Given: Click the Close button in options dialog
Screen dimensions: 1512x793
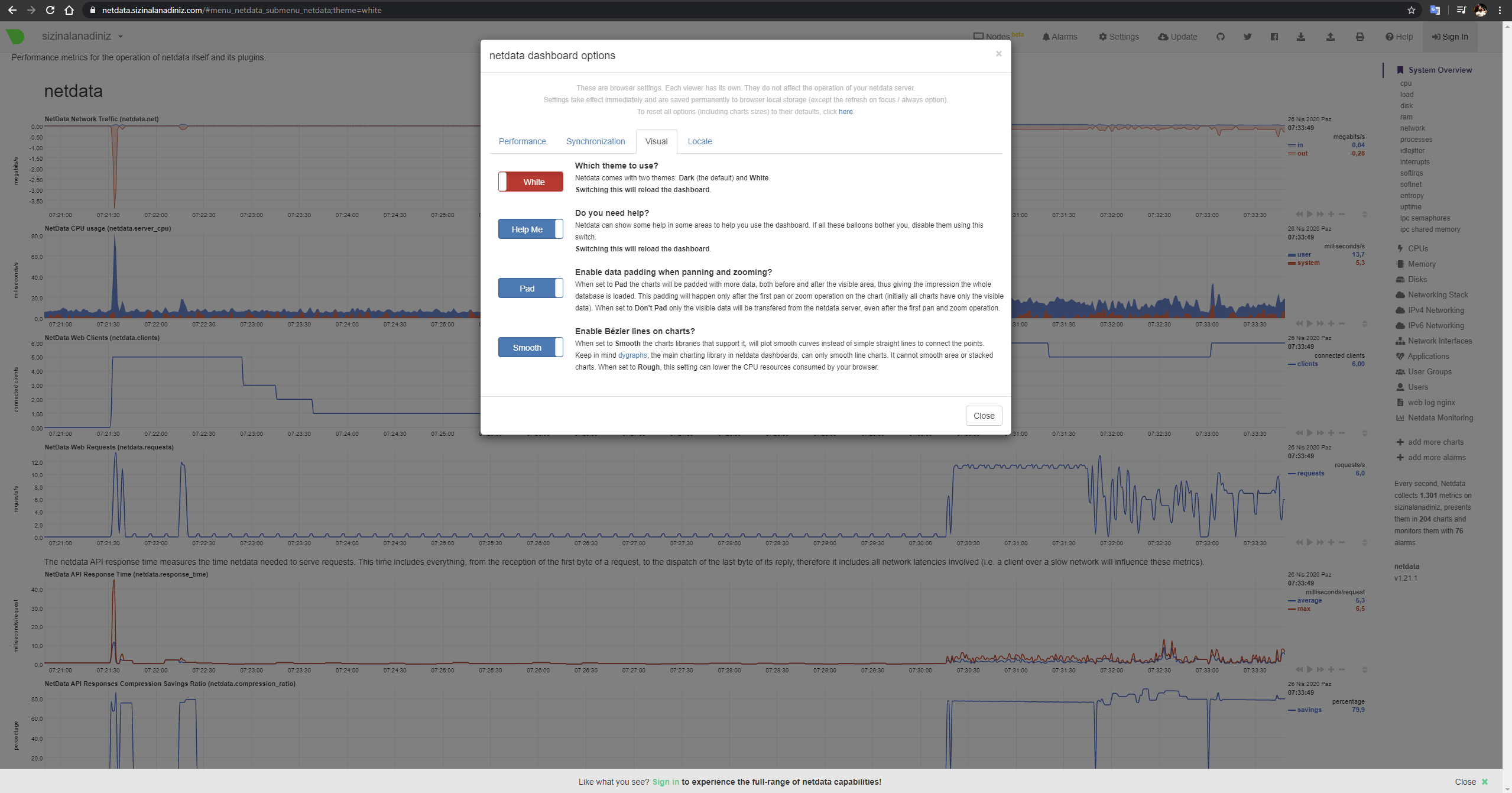Looking at the screenshot, I should pos(984,416).
